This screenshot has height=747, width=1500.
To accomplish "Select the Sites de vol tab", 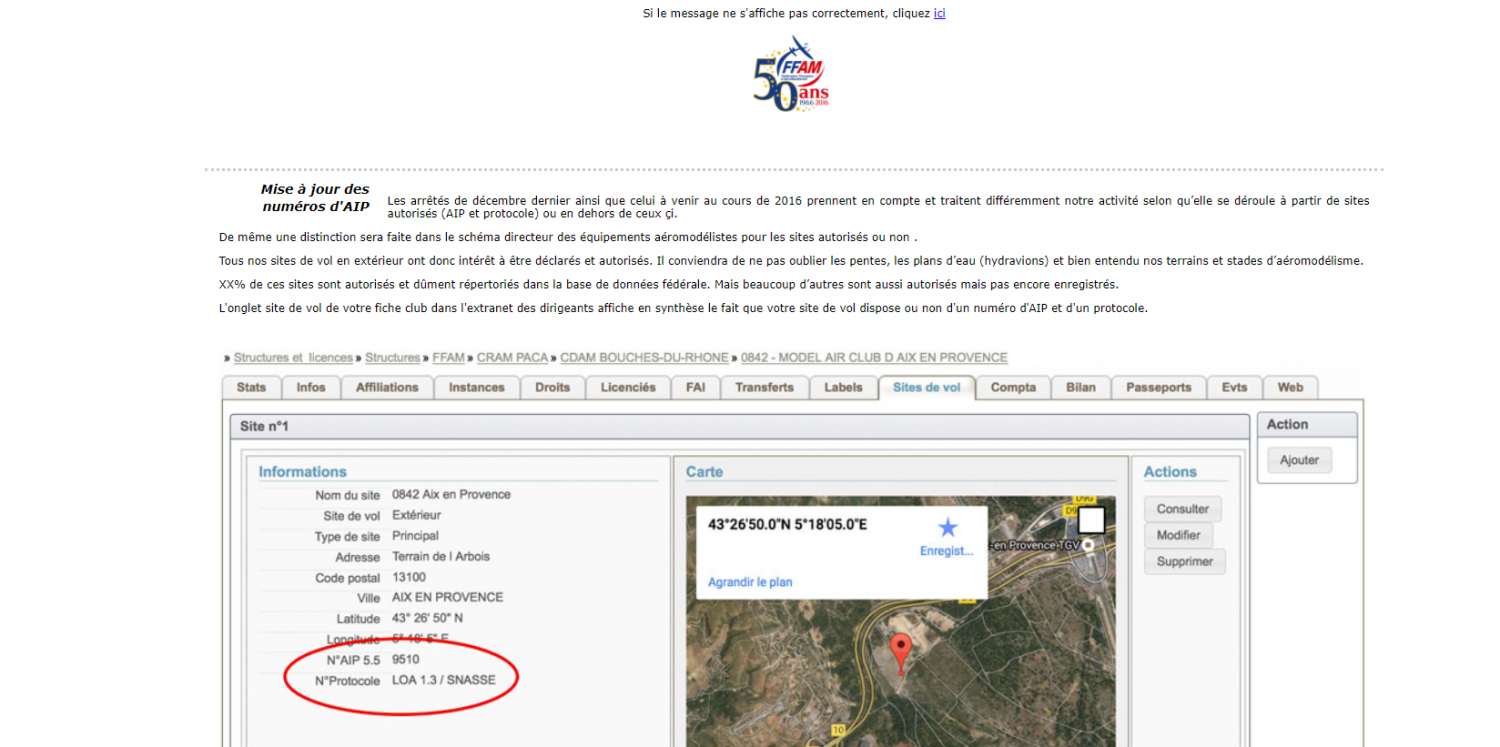I will tap(926, 387).
